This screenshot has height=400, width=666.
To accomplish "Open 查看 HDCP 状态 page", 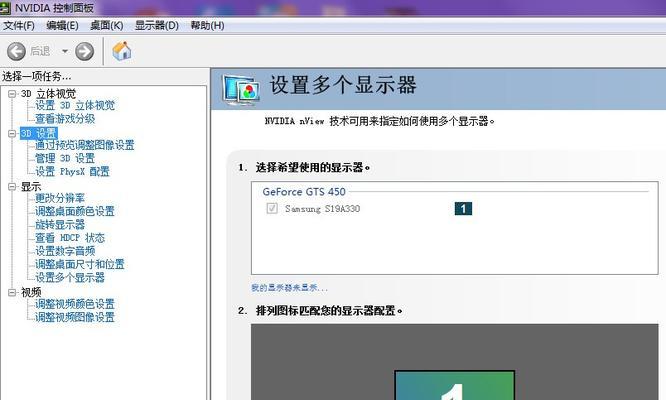I will (x=70, y=238).
